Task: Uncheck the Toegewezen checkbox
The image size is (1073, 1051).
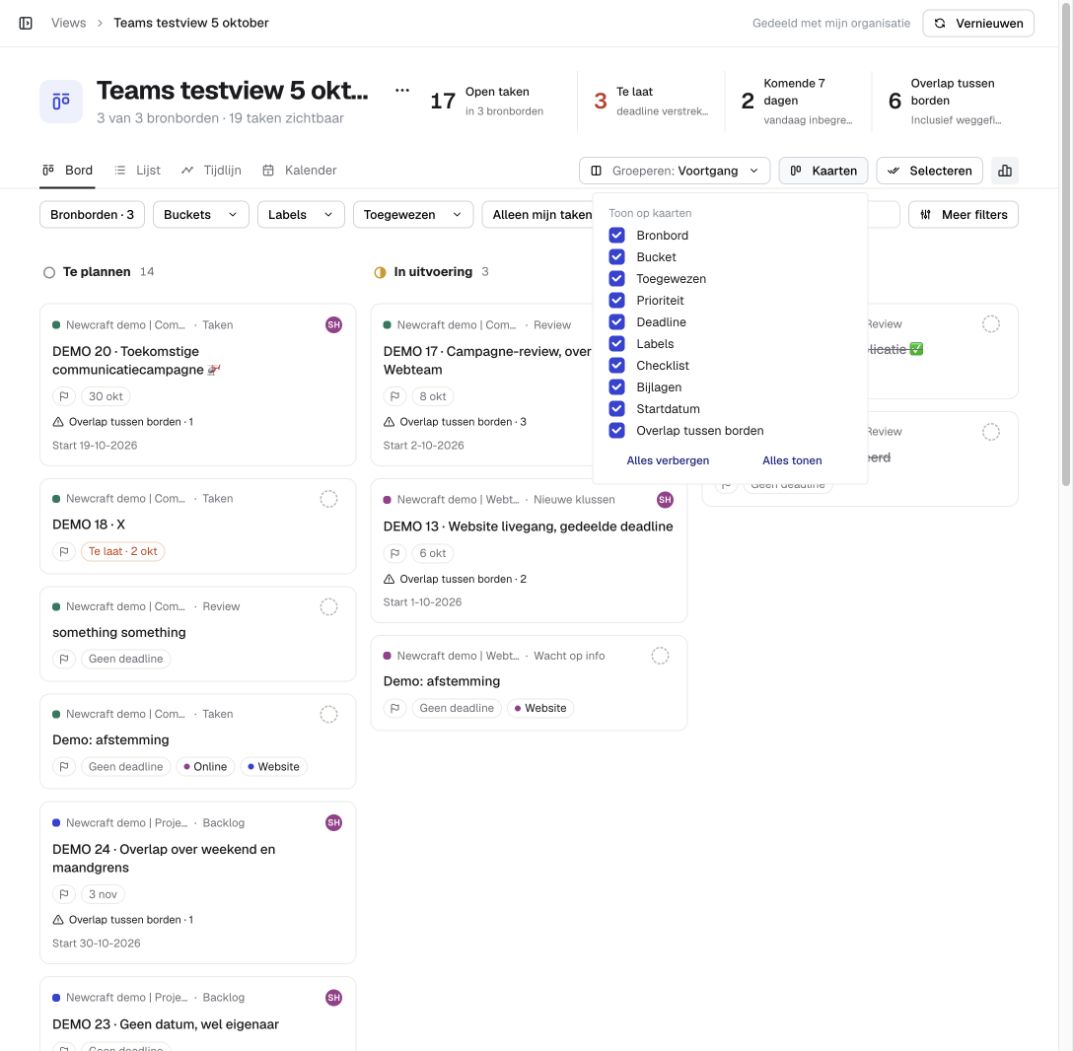Action: tap(617, 278)
